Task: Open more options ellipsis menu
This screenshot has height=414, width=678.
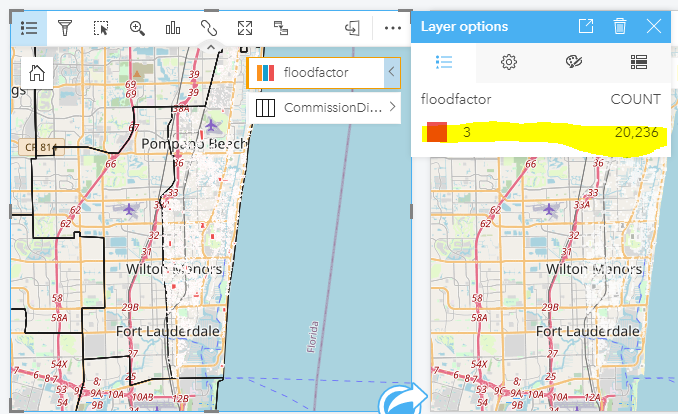Action: [x=393, y=28]
